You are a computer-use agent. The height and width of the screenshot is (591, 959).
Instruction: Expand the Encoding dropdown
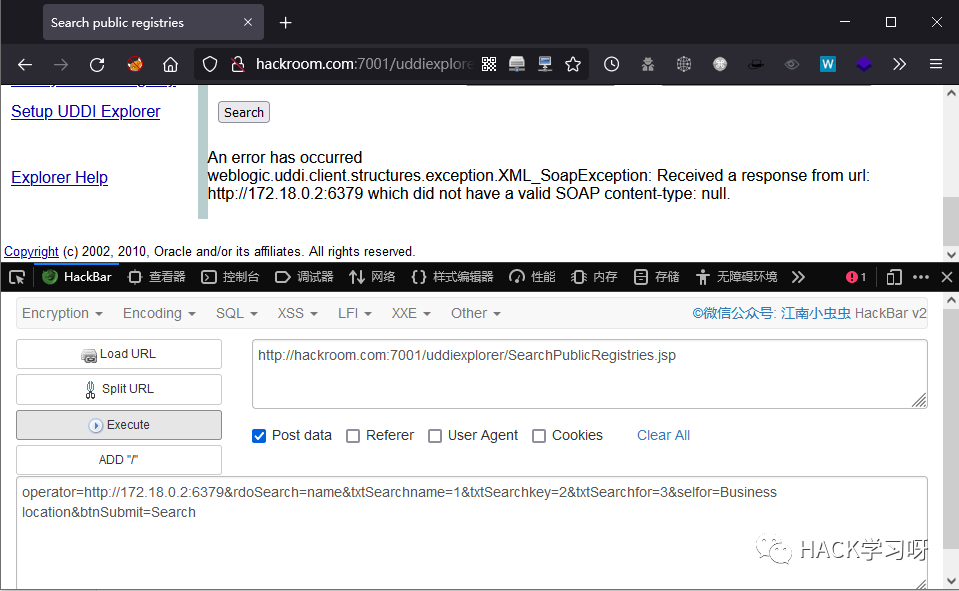(159, 313)
